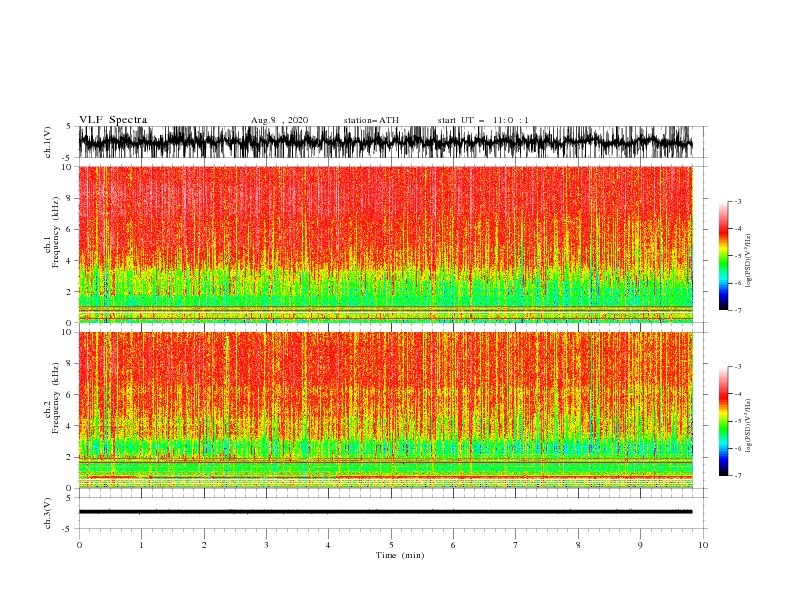792x612 pixels.
Task: Click time axis tick label "7"
Action: [516, 545]
